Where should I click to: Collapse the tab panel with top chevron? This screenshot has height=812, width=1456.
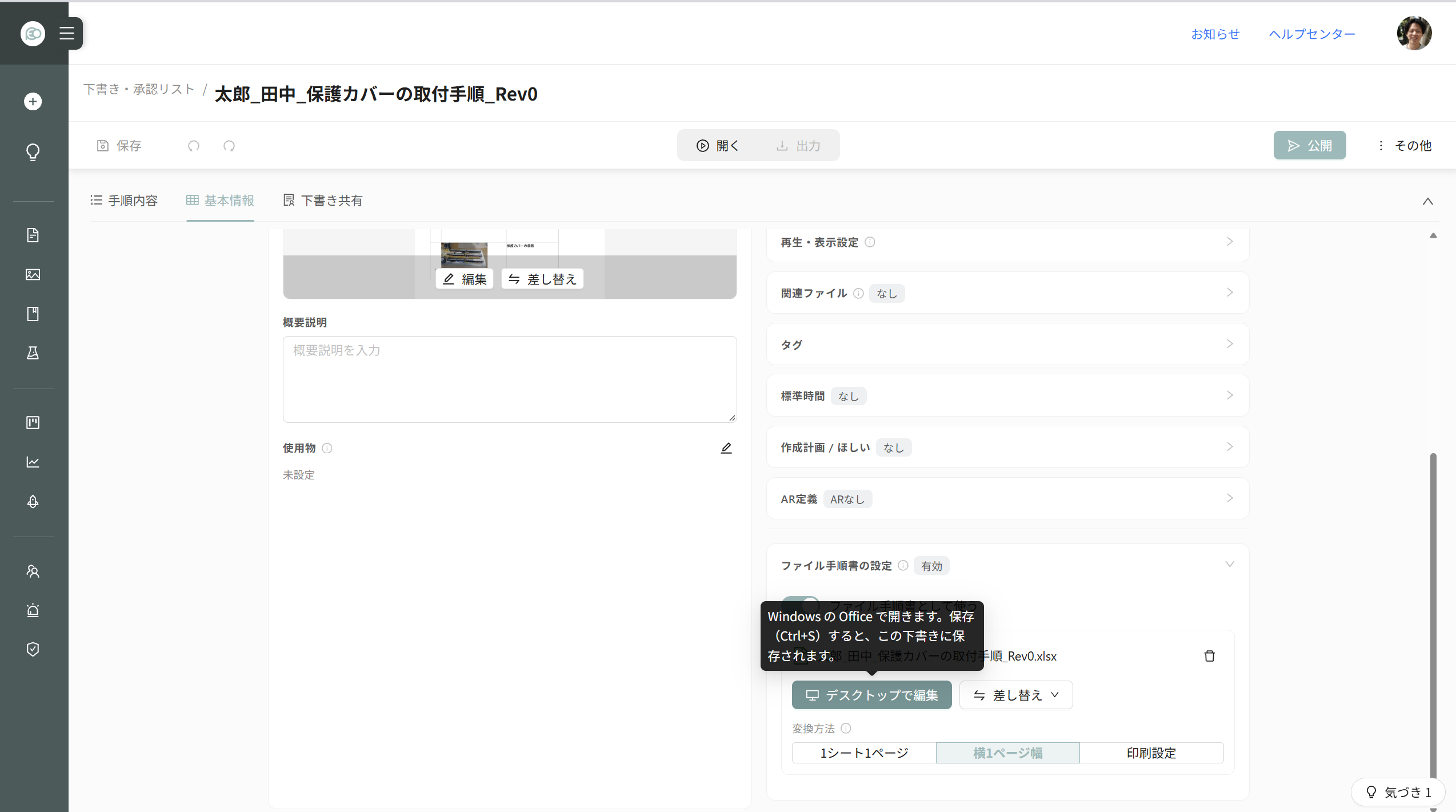pyautogui.click(x=1427, y=201)
